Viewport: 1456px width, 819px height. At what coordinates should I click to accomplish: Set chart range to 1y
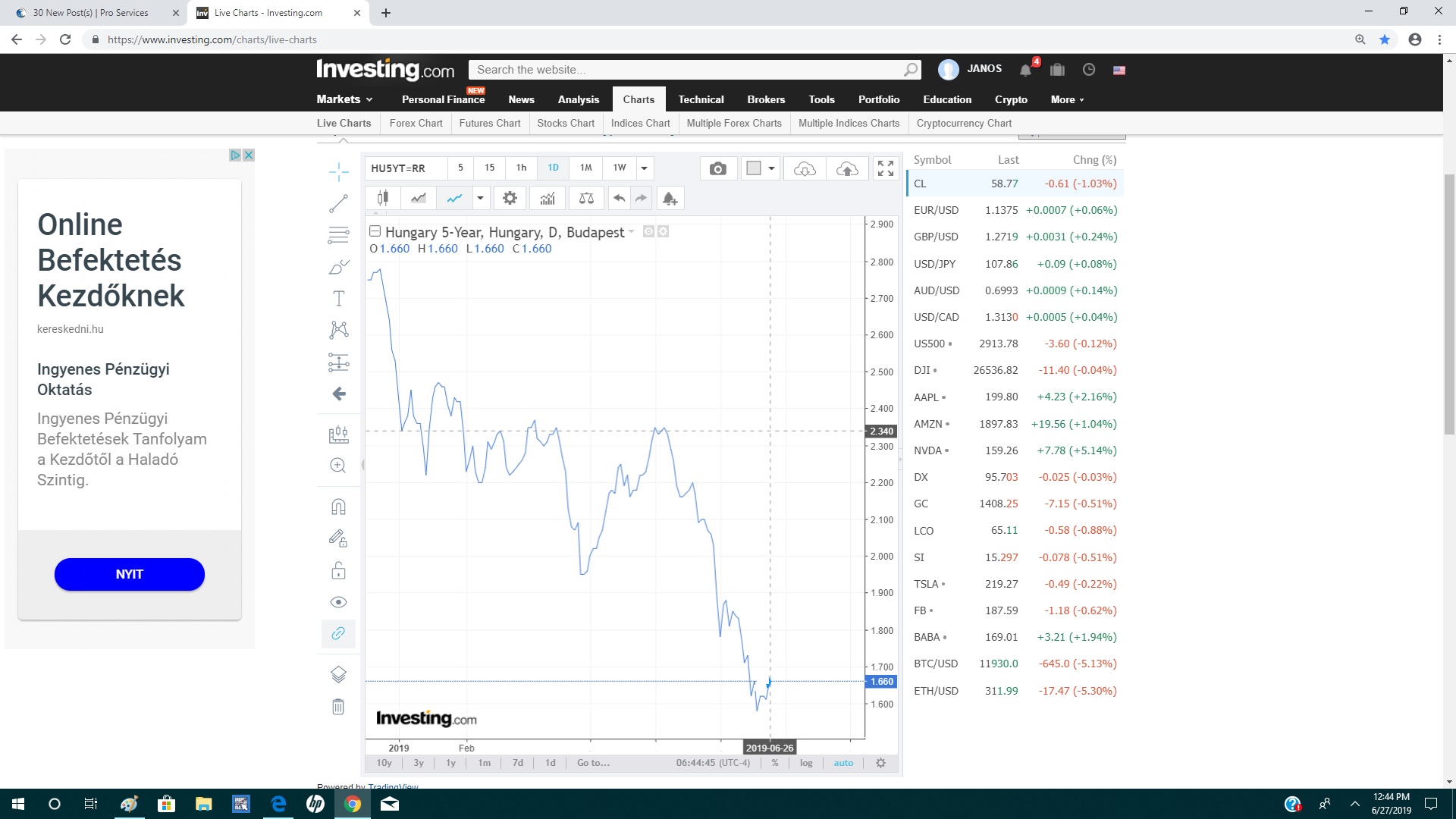[x=450, y=763]
